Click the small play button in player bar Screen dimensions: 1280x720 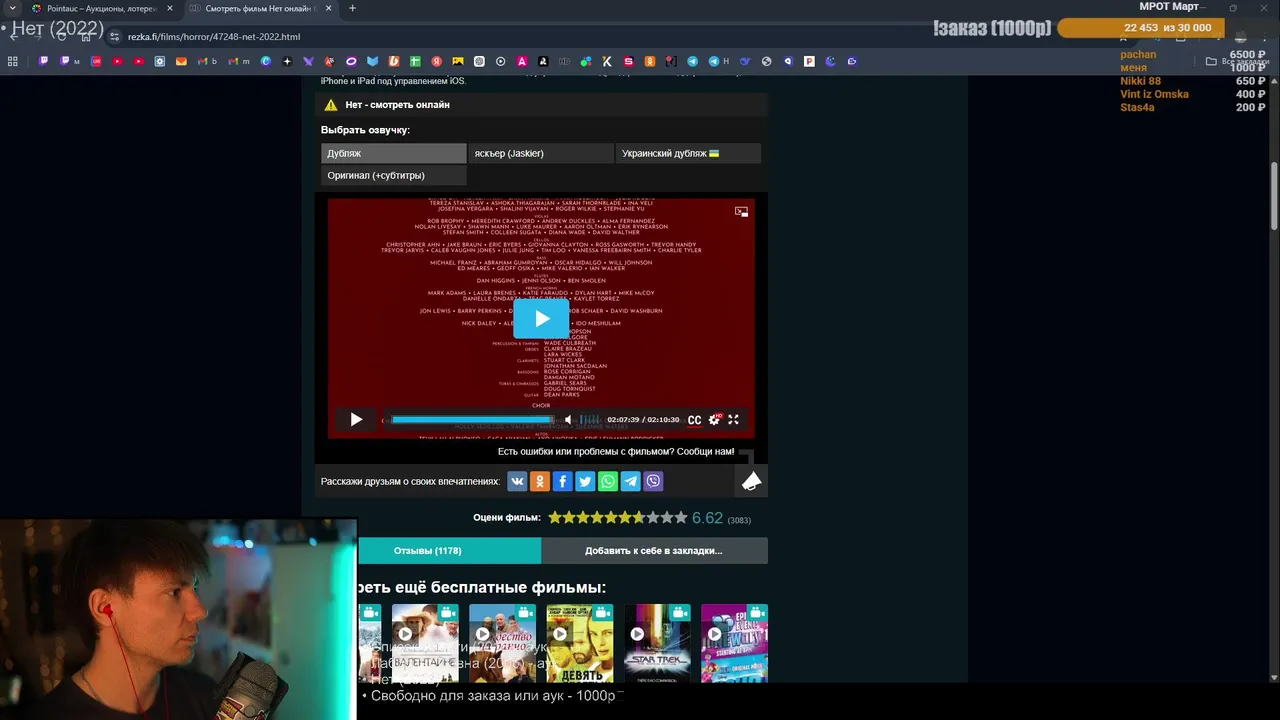(x=356, y=420)
